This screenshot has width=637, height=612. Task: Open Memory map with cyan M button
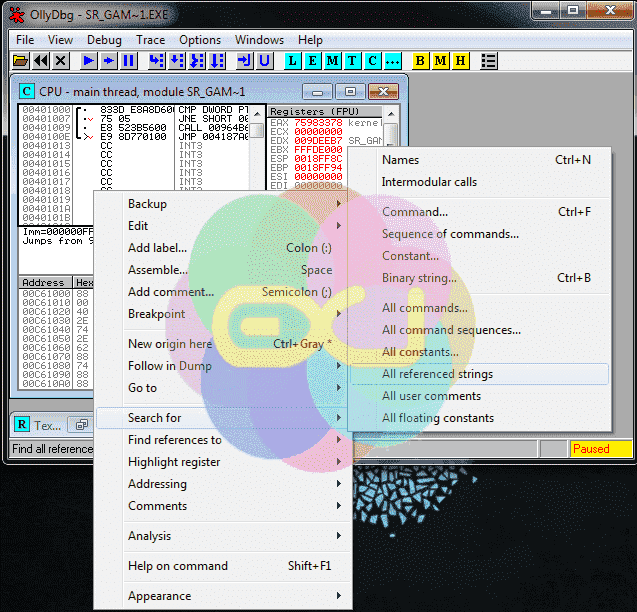tap(332, 61)
